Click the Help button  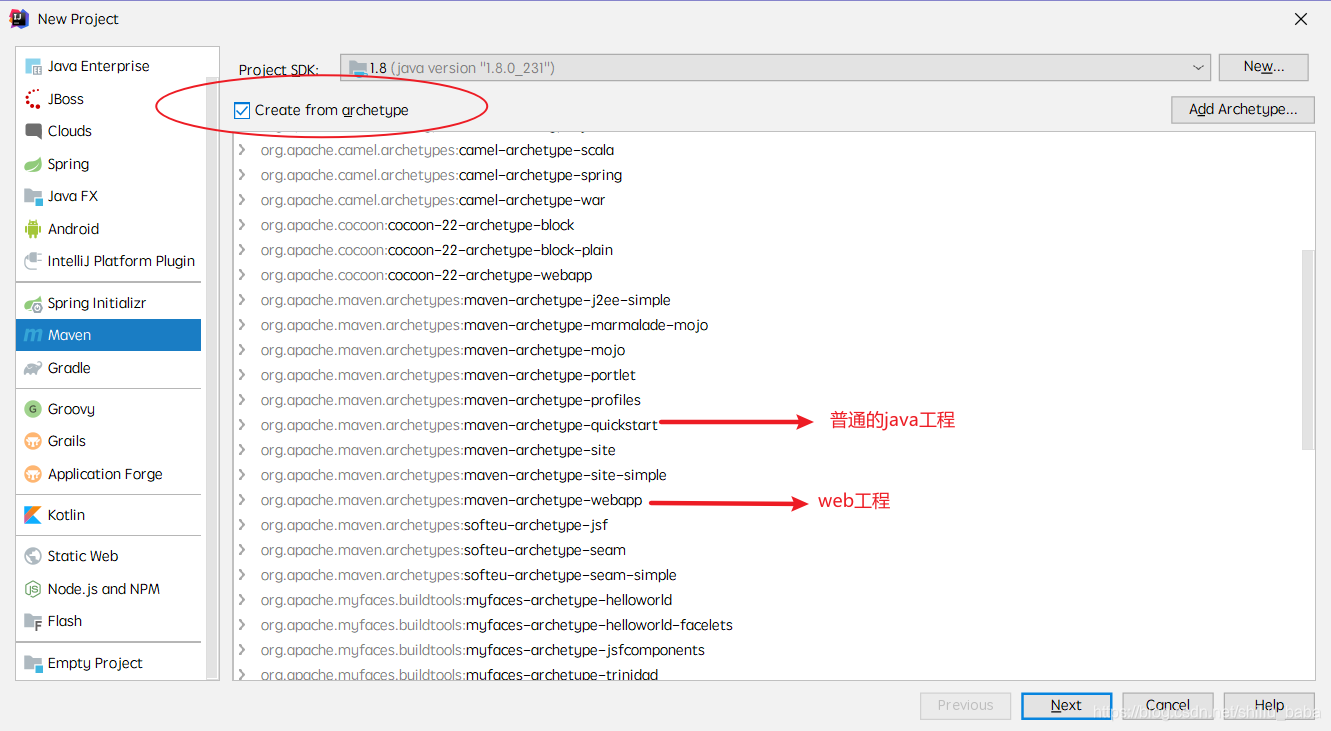coord(1269,705)
